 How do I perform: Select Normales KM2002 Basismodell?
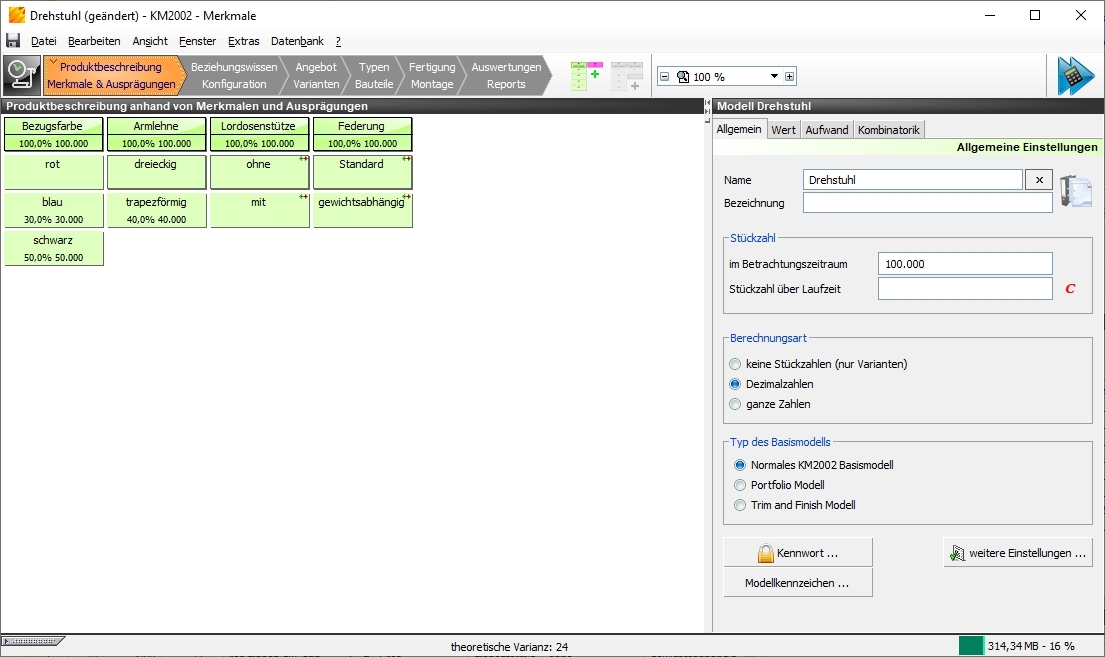(740, 465)
